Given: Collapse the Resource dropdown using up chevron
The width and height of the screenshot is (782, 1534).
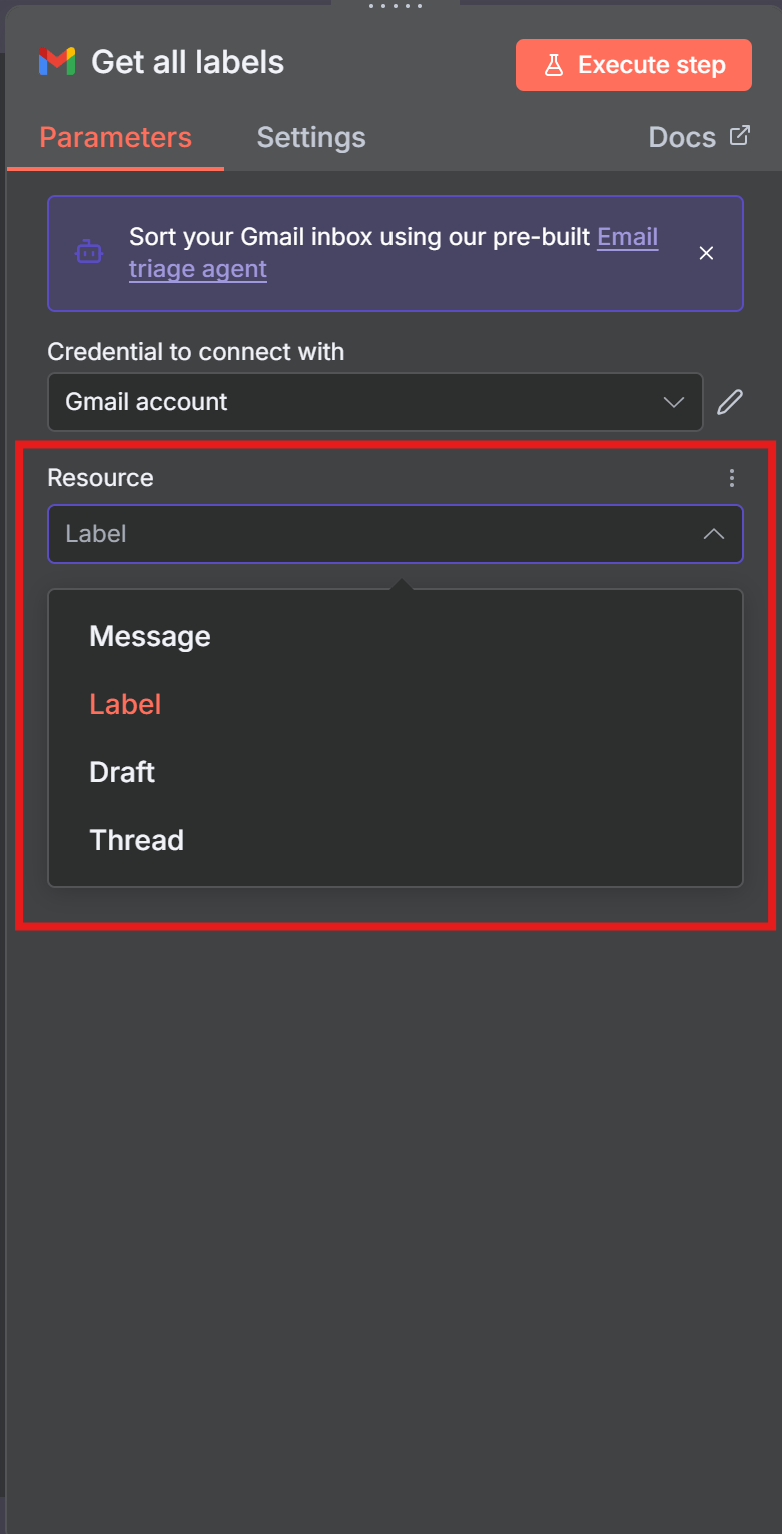Looking at the screenshot, I should (x=713, y=534).
